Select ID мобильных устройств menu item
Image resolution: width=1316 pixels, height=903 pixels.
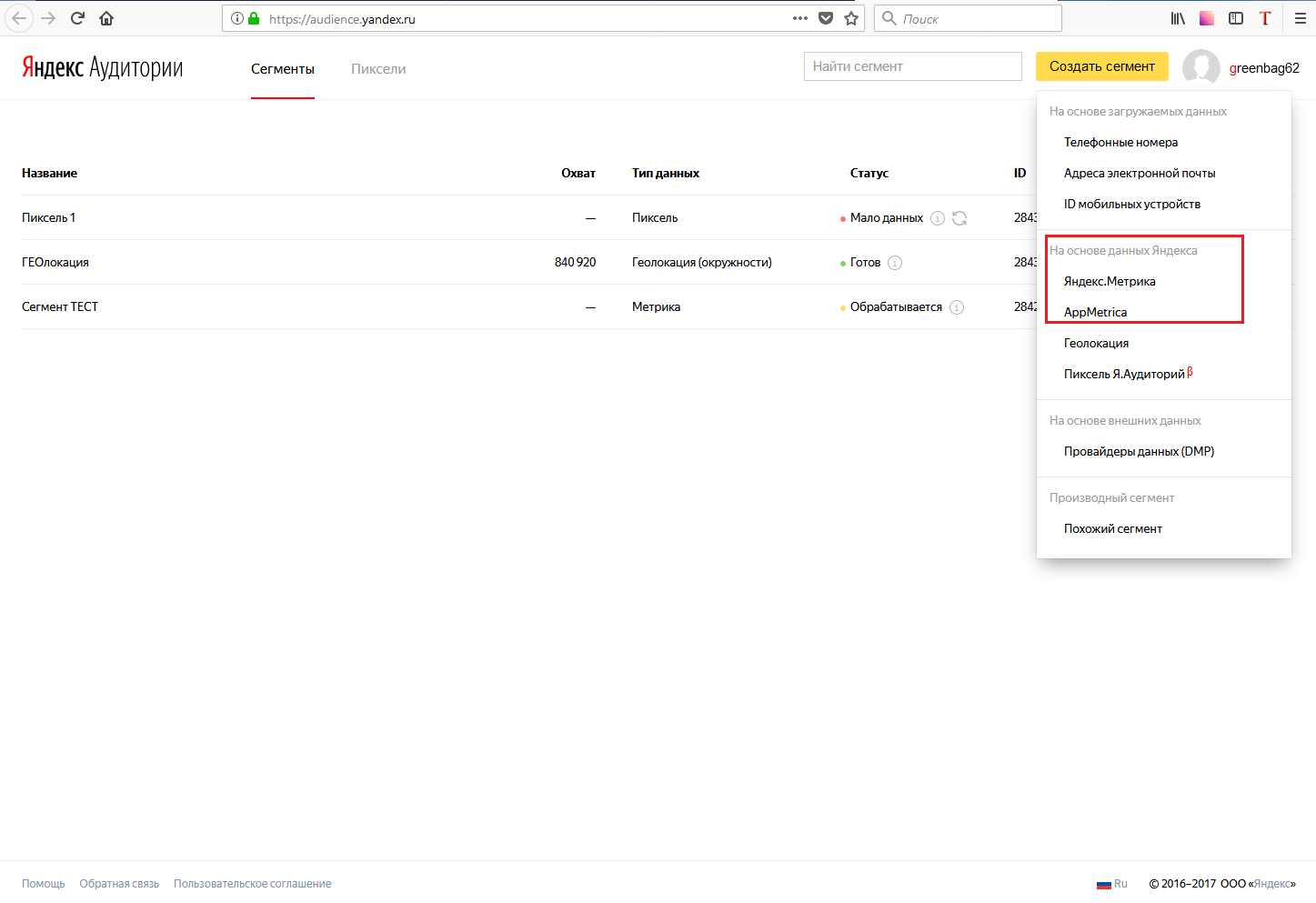click(x=1132, y=205)
